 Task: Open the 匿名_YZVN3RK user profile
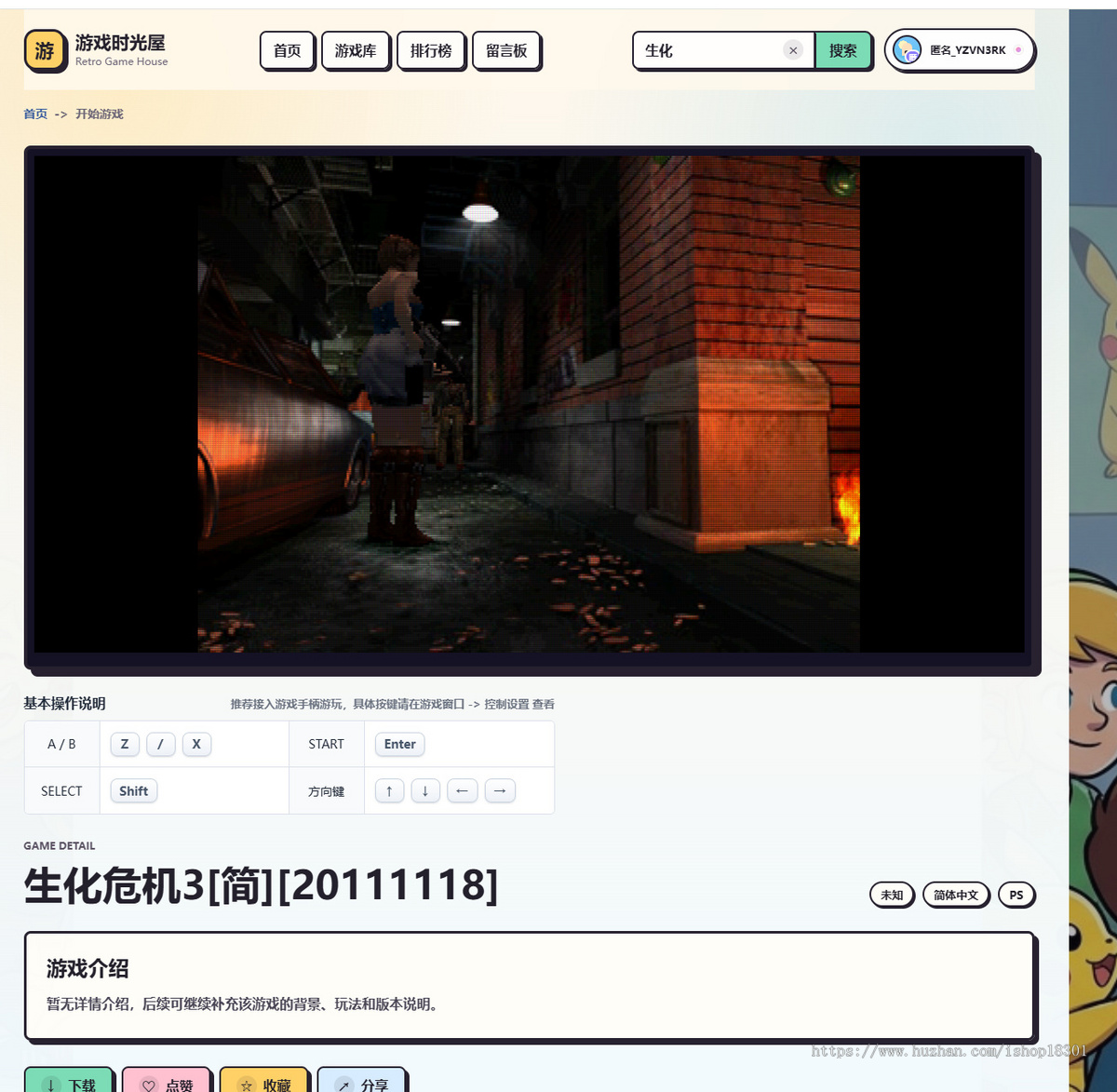[960, 50]
